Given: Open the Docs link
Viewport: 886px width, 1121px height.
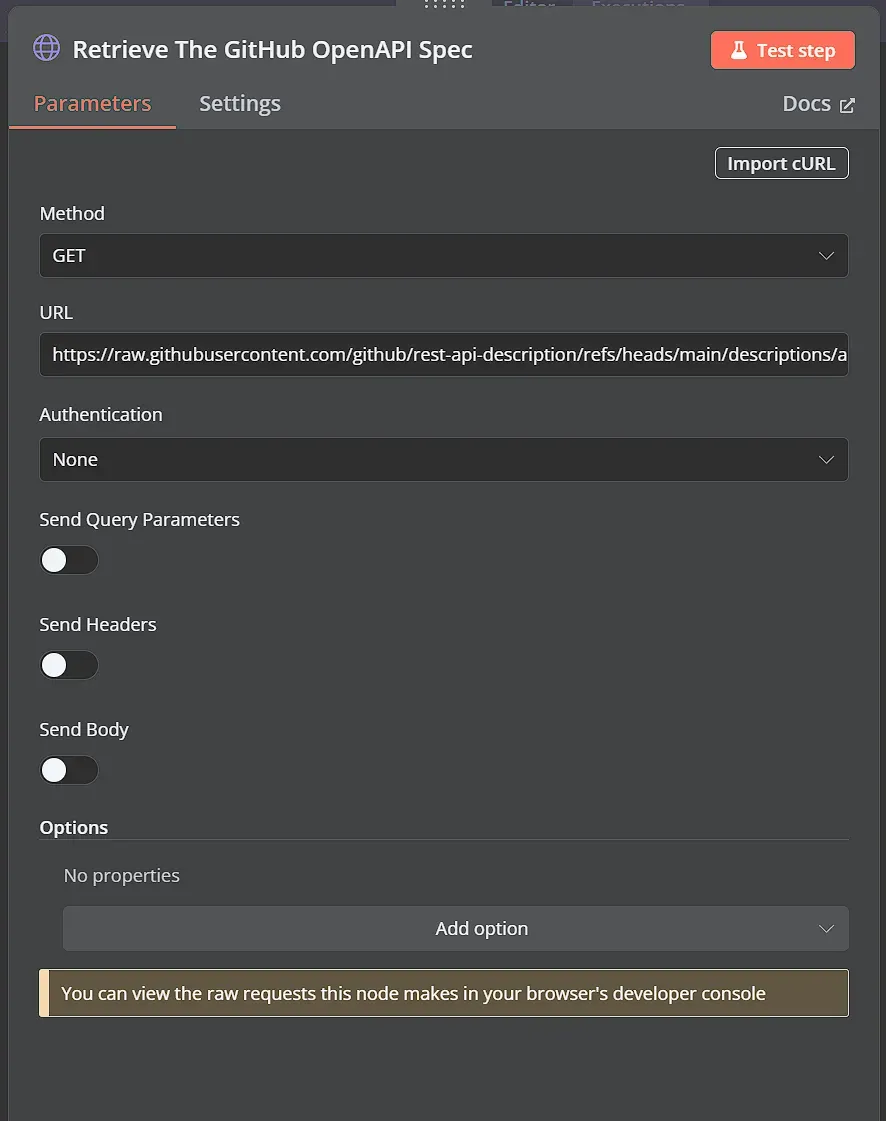Looking at the screenshot, I should pos(806,103).
